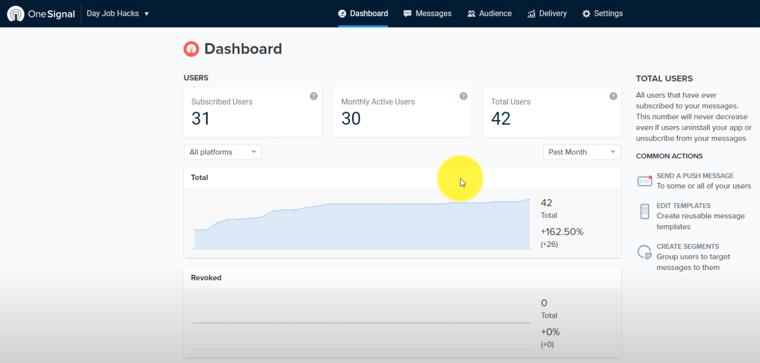The height and width of the screenshot is (363, 760).
Task: Click the Edit Templates icon
Action: pos(645,211)
